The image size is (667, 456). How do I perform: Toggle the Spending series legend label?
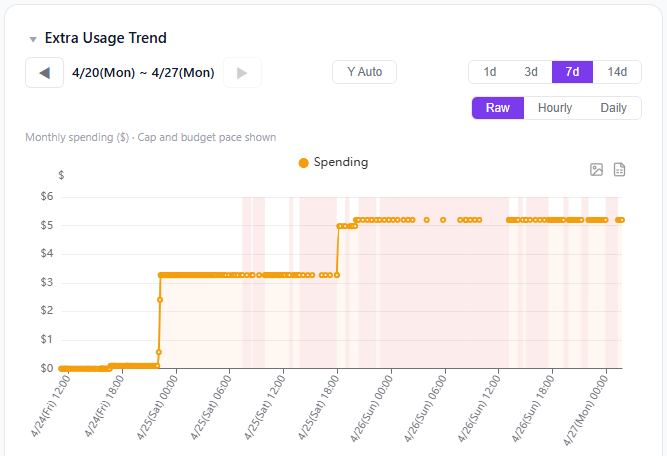(x=341, y=162)
